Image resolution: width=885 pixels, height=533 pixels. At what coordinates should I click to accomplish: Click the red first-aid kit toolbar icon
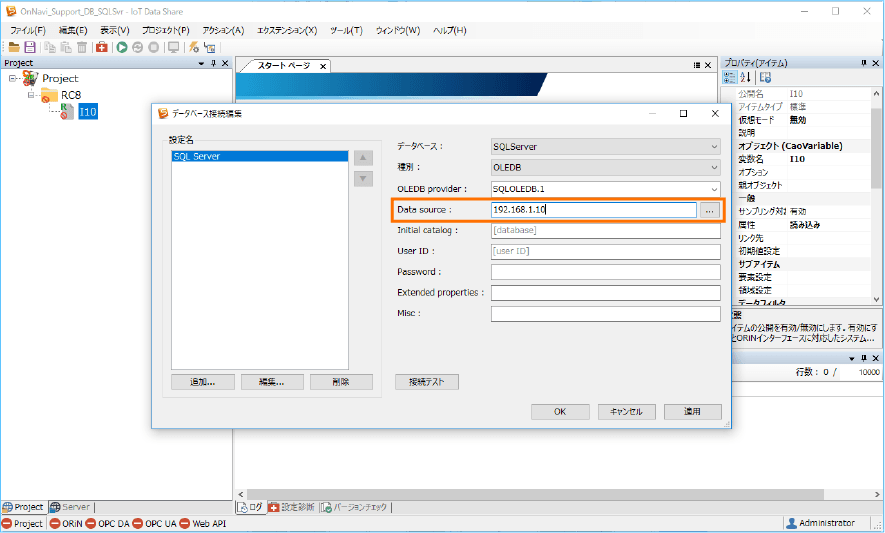tap(102, 47)
